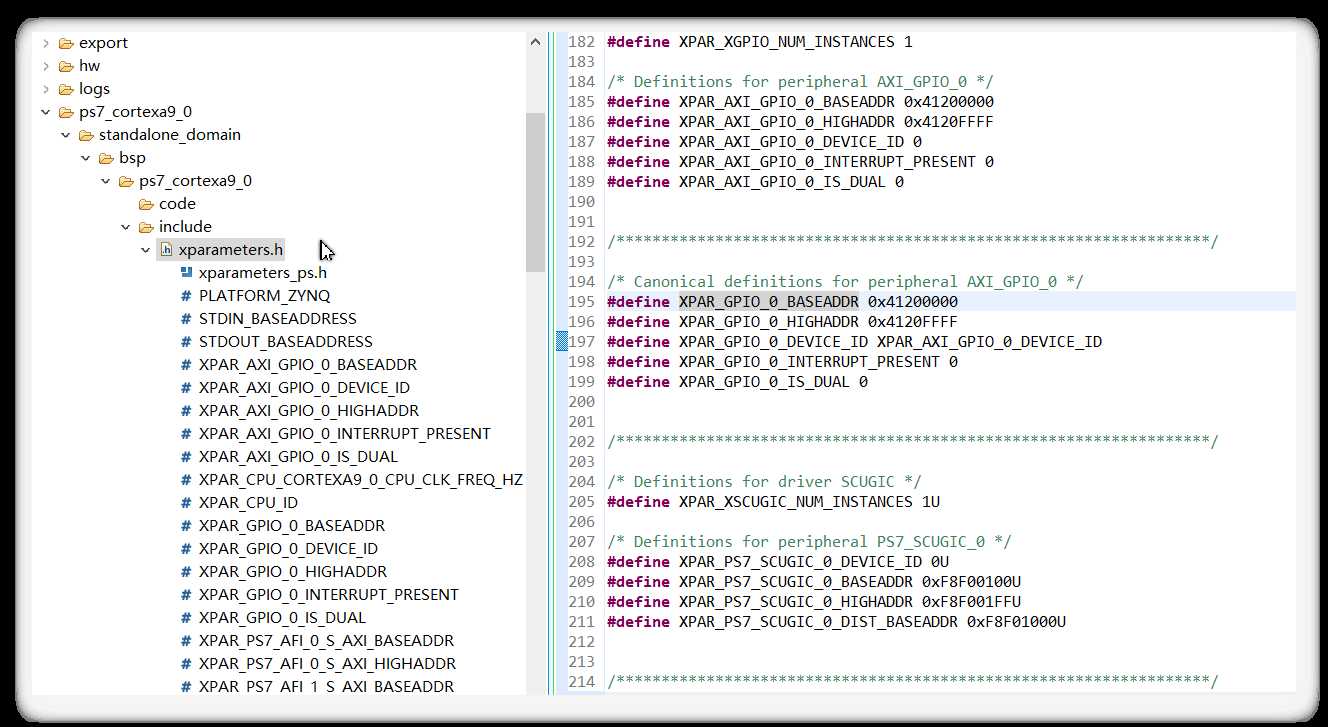Expand the hw folder
Screen dimensions: 1328x727
pos(46,66)
